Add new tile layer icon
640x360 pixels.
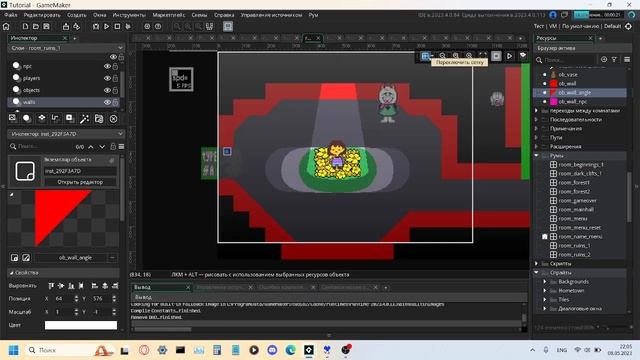pyautogui.click(x=42, y=118)
